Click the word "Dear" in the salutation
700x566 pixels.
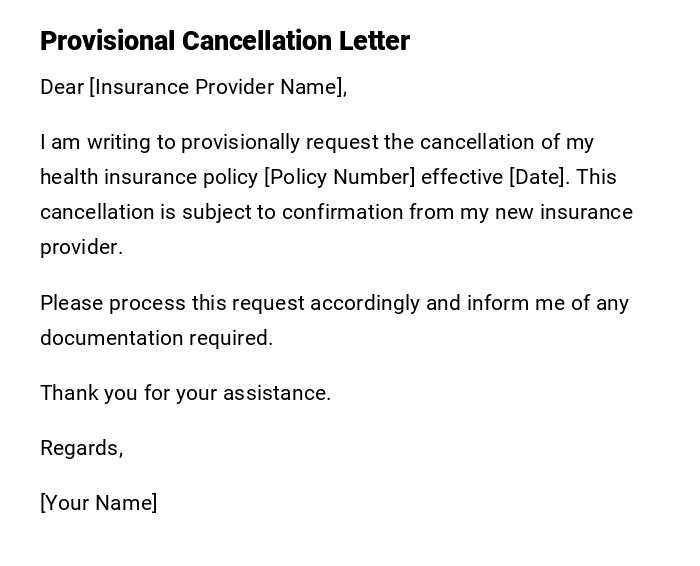(62, 87)
